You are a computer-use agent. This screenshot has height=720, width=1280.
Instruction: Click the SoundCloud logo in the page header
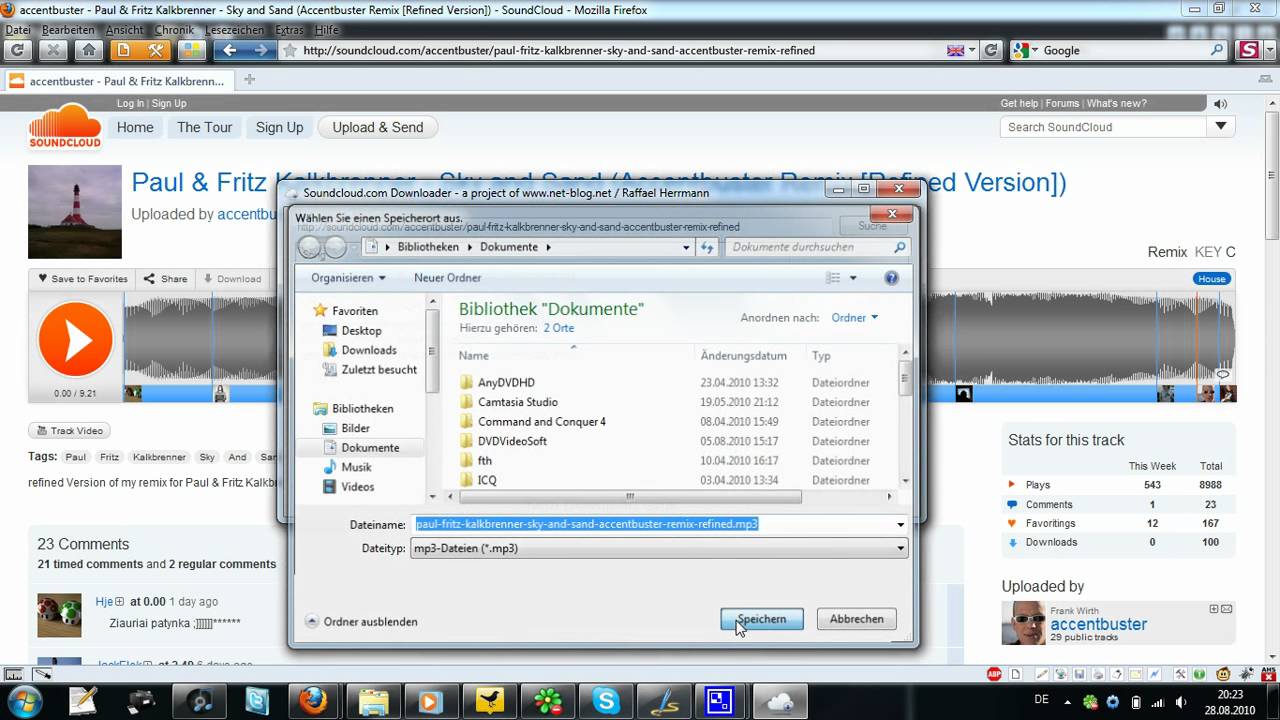coord(65,126)
